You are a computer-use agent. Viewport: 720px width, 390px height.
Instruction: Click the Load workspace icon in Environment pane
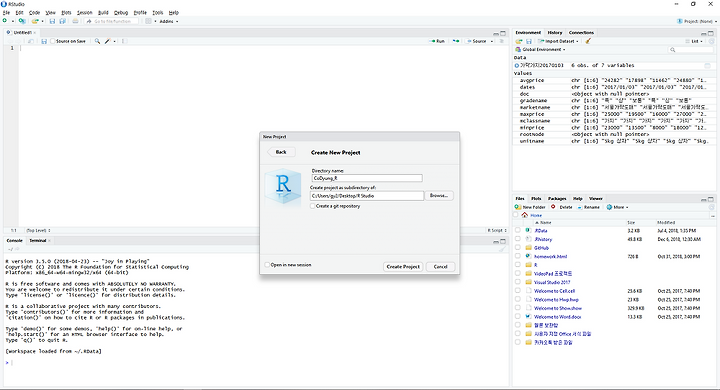519,41
